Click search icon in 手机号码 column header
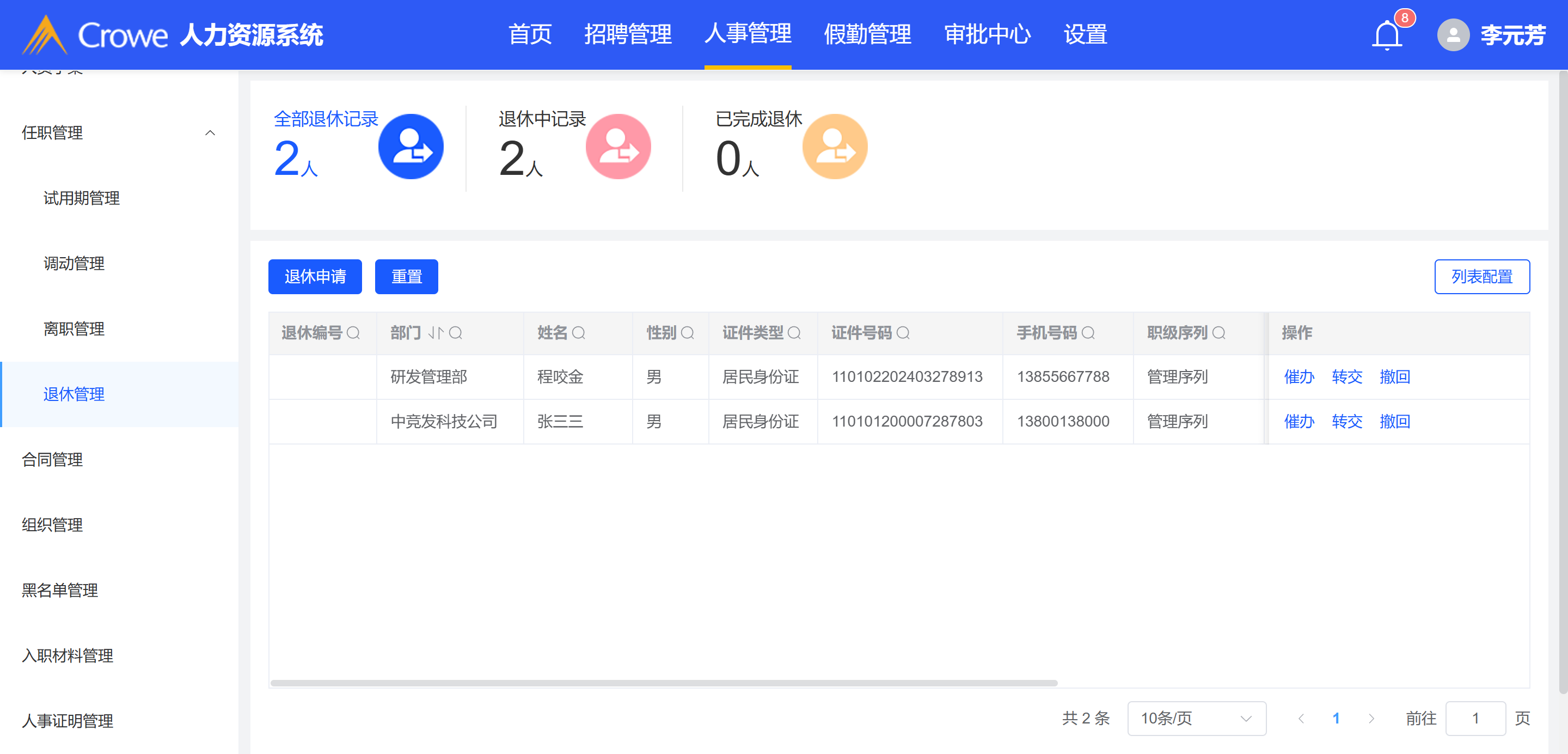 click(1088, 332)
